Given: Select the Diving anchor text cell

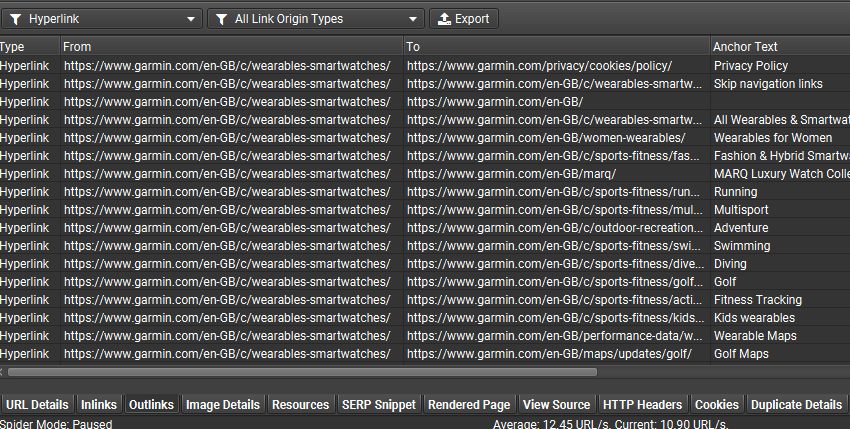Looking at the screenshot, I should 780,264.
